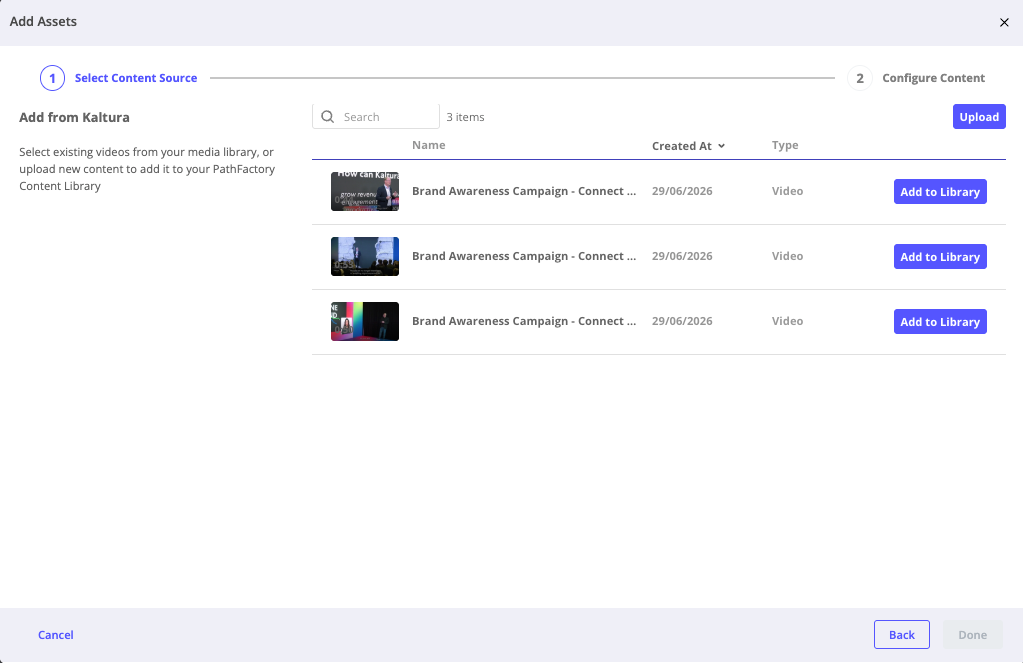Viewport: 1023px width, 663px height.
Task: Click the Back button
Action: pos(902,635)
